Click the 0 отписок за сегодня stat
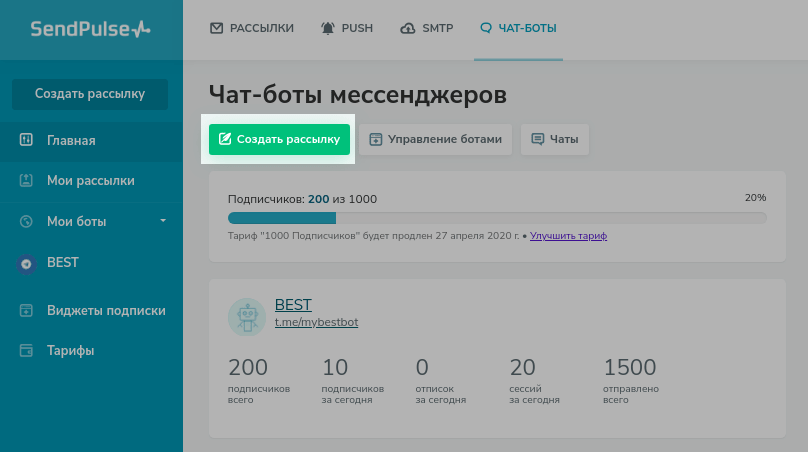Viewport: 808px width, 452px height. point(441,380)
